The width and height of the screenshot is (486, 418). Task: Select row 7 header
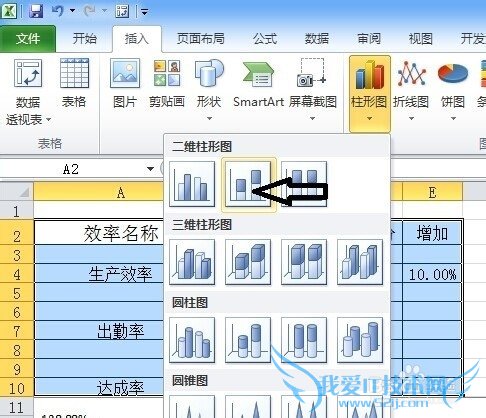tap(17, 331)
